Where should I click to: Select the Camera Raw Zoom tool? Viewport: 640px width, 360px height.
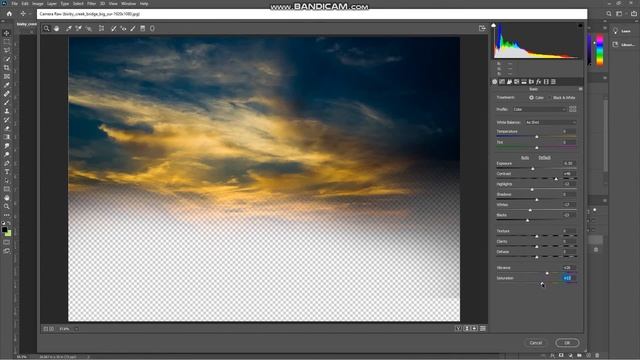(47, 29)
